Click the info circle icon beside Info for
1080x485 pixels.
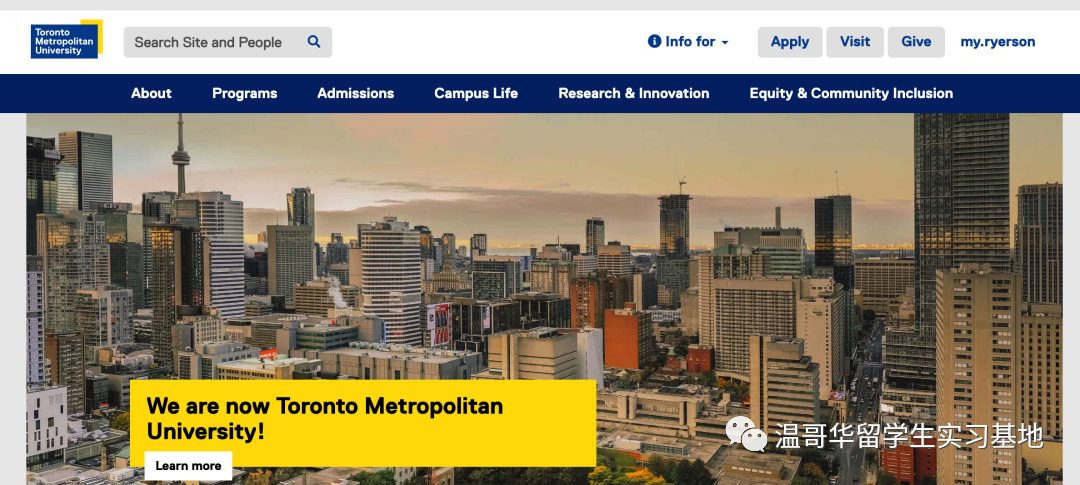click(654, 41)
